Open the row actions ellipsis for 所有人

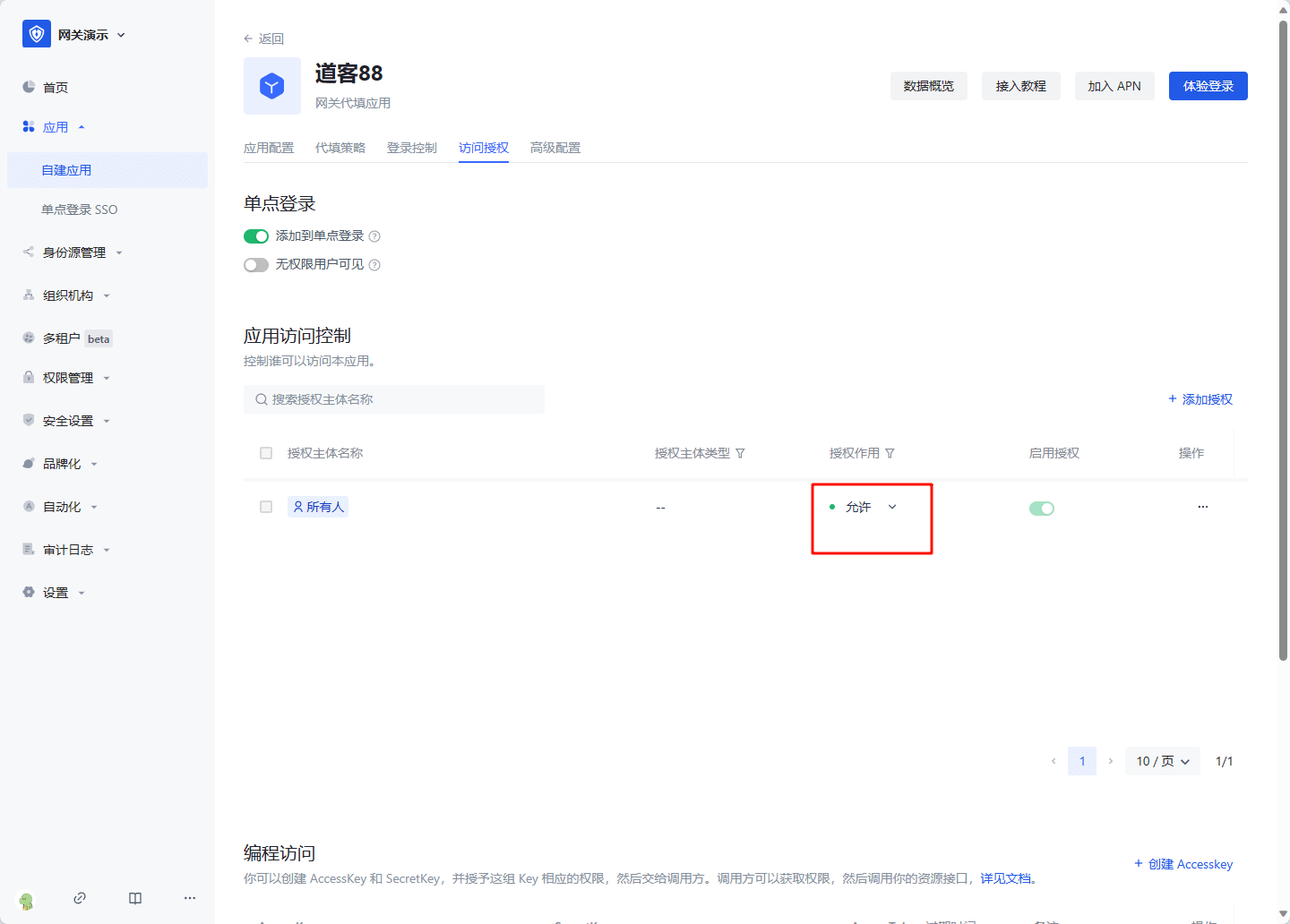1202,507
